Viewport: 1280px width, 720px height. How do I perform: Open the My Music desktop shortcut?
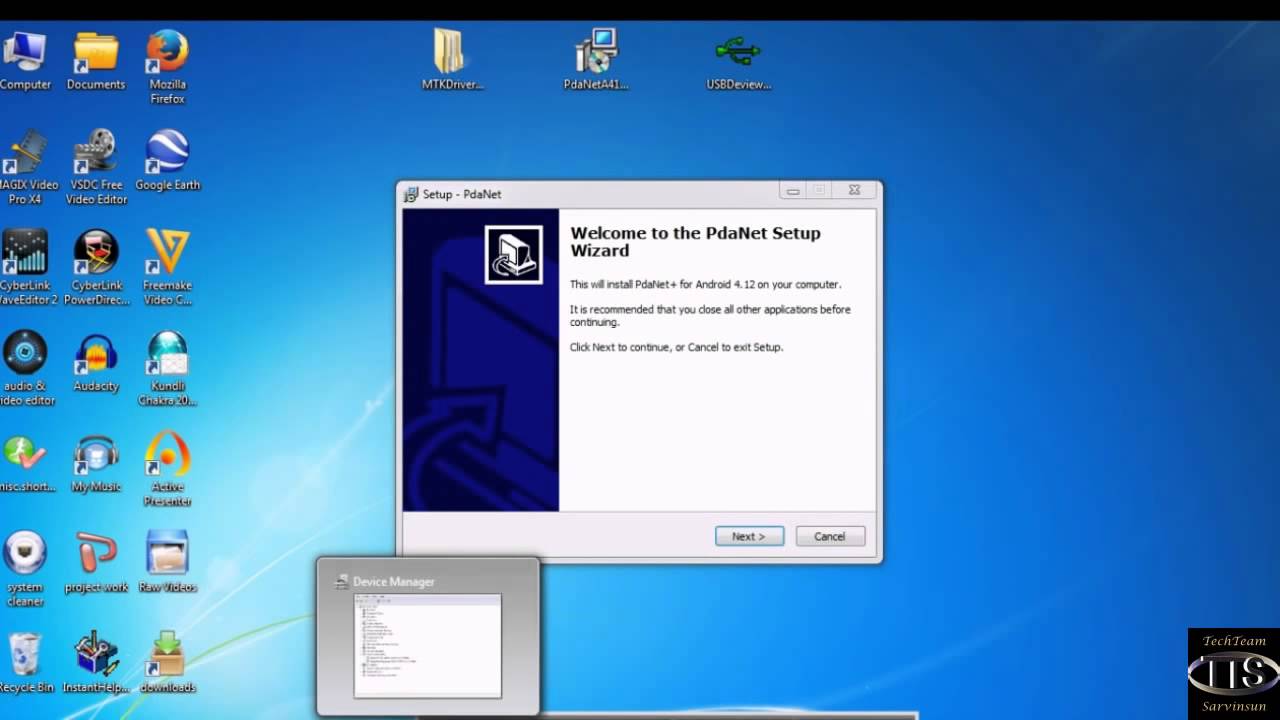coord(96,464)
